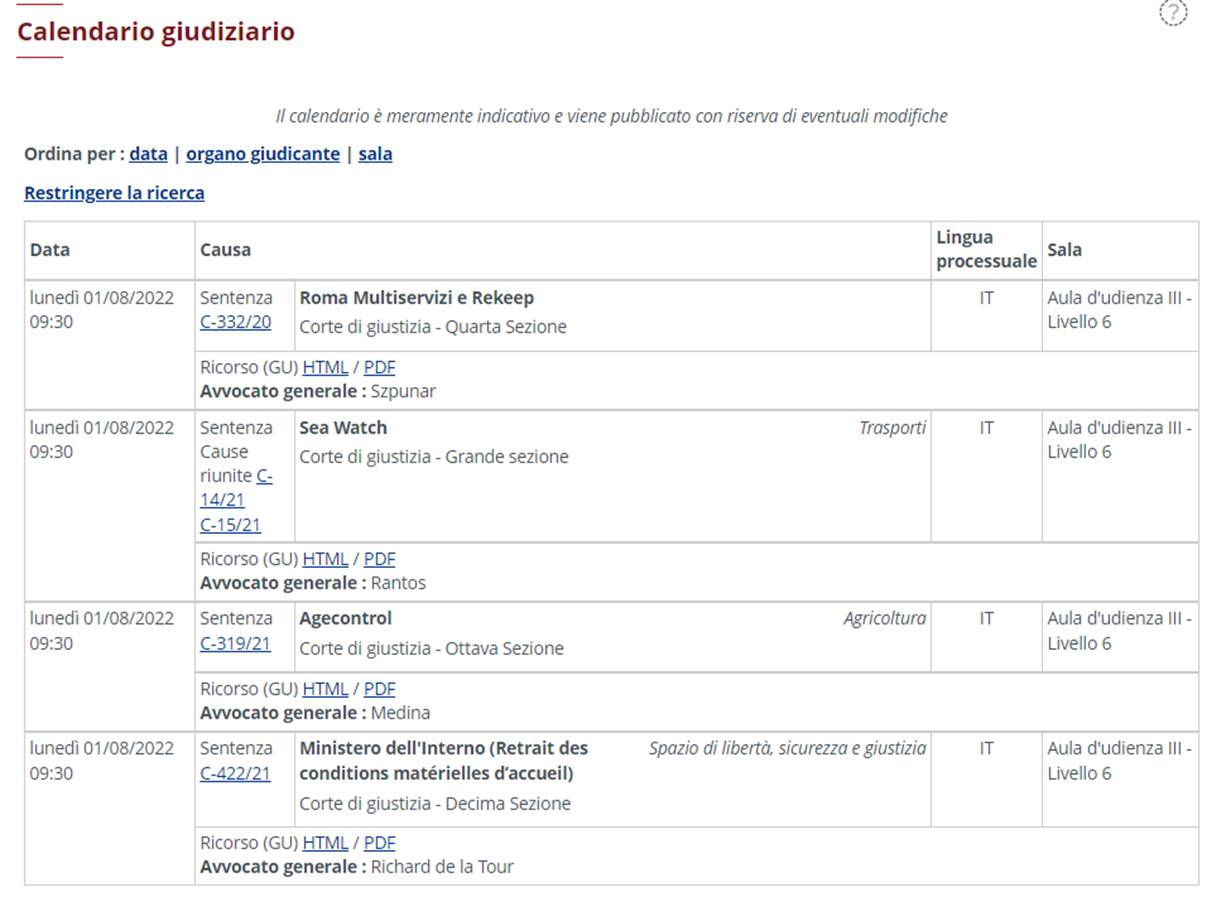Open case C-15/21 link
The image size is (1226, 902).
tap(230, 525)
